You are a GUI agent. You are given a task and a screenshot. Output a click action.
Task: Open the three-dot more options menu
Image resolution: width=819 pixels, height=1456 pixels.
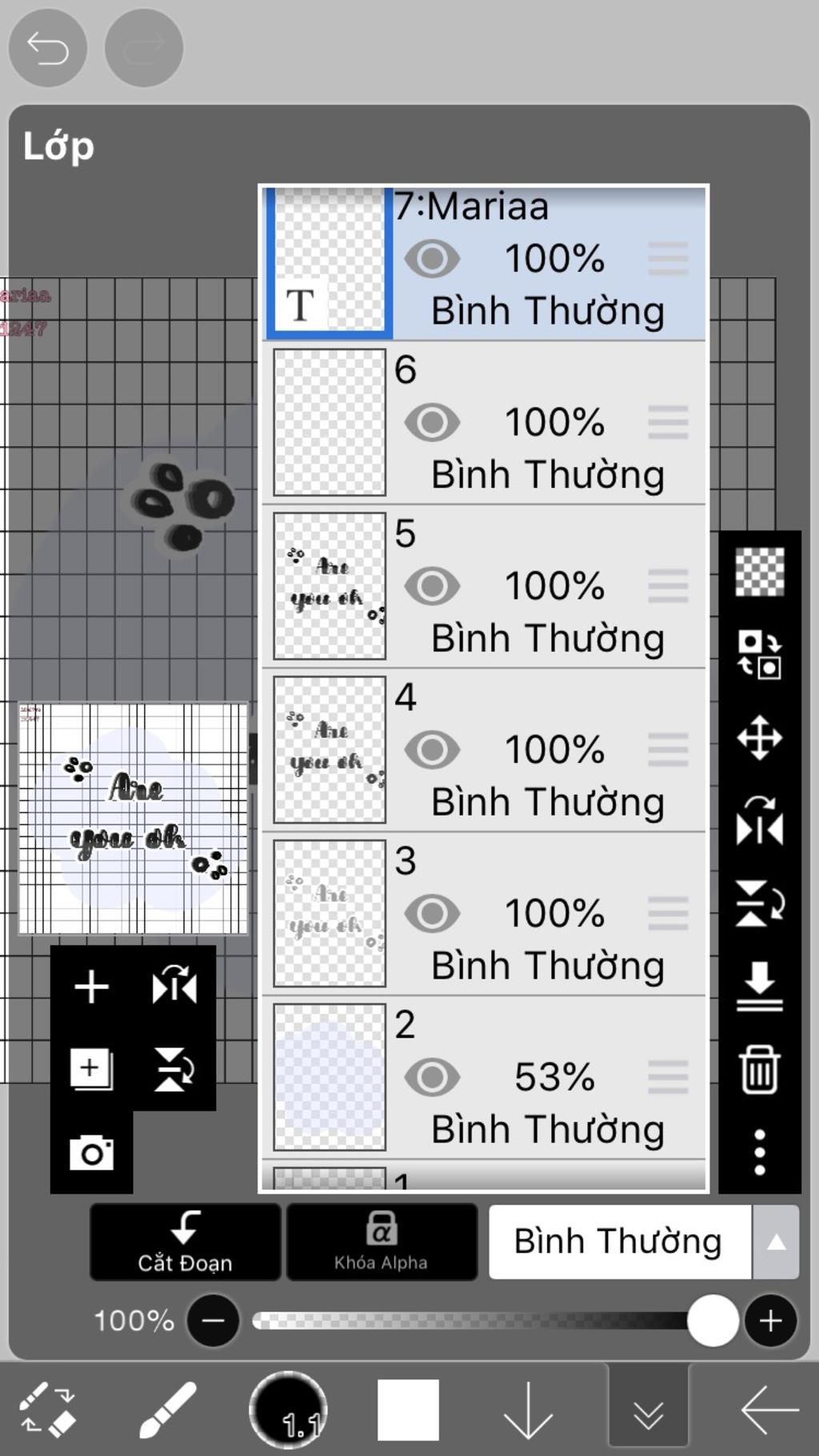pos(759,1152)
